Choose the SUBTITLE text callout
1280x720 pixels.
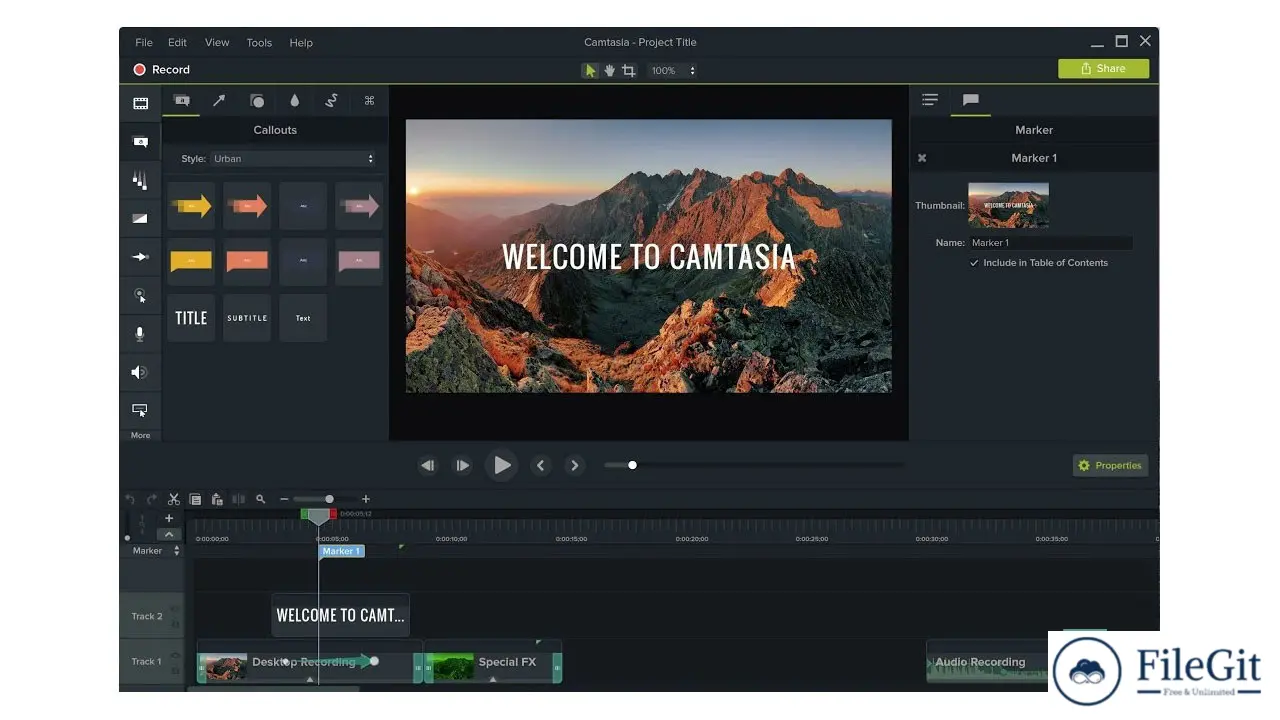point(247,318)
